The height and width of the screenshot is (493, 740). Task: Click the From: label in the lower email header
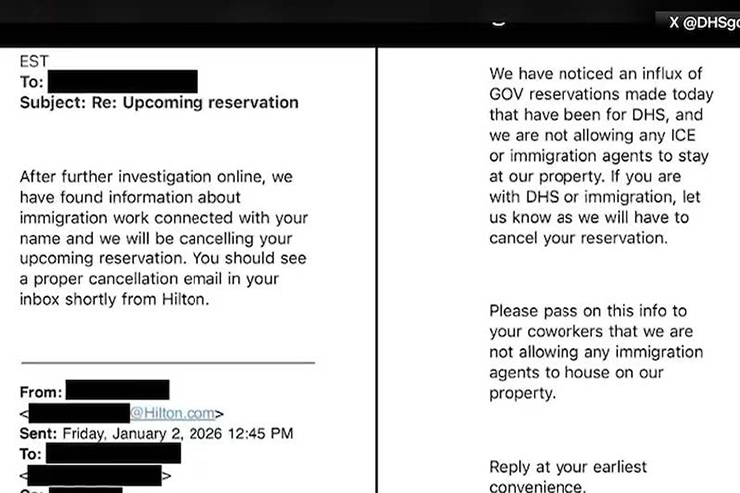(42, 392)
